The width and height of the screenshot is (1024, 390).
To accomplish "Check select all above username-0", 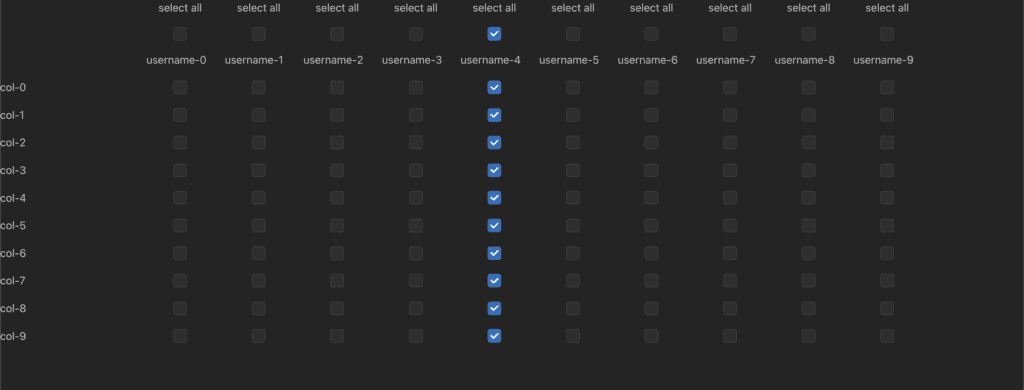I will point(180,34).
